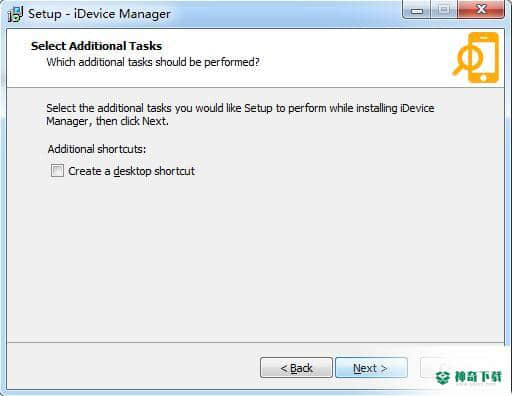Click the 'Select Additional Tasks' heading
Viewport: 512px width, 396px height.
pos(96,46)
